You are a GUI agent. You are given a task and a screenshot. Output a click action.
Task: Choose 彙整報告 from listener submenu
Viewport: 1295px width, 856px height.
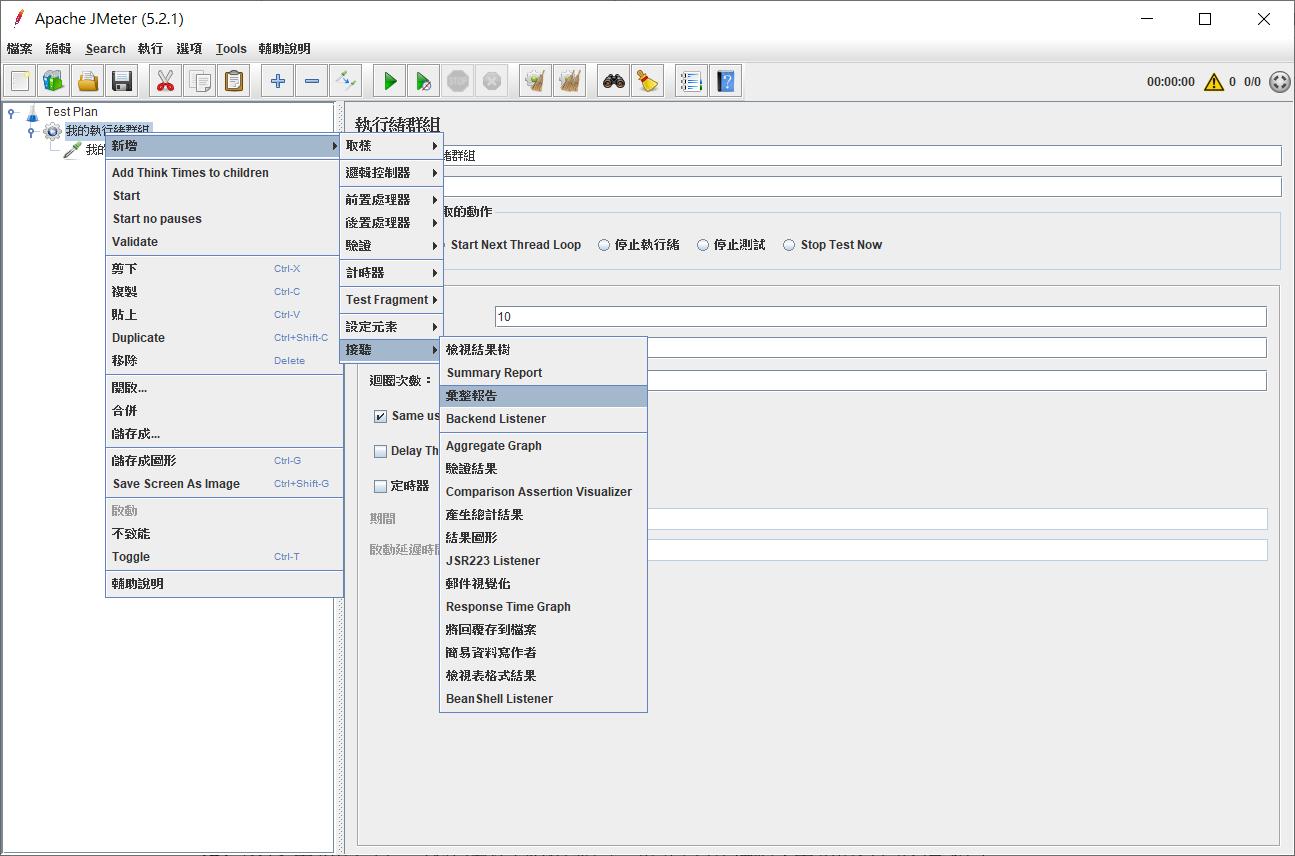point(543,396)
